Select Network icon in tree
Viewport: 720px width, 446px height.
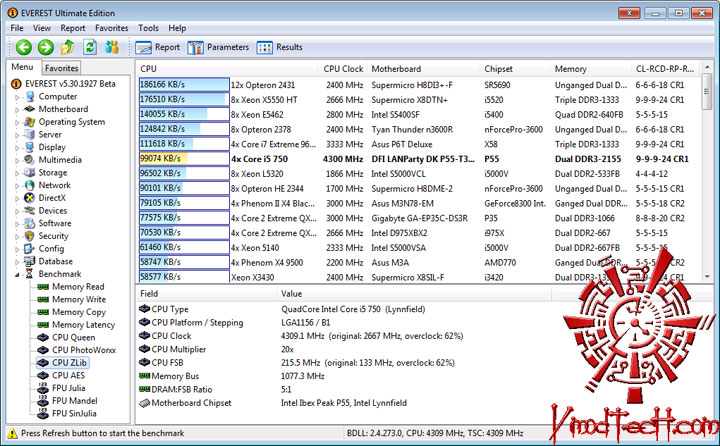30,185
